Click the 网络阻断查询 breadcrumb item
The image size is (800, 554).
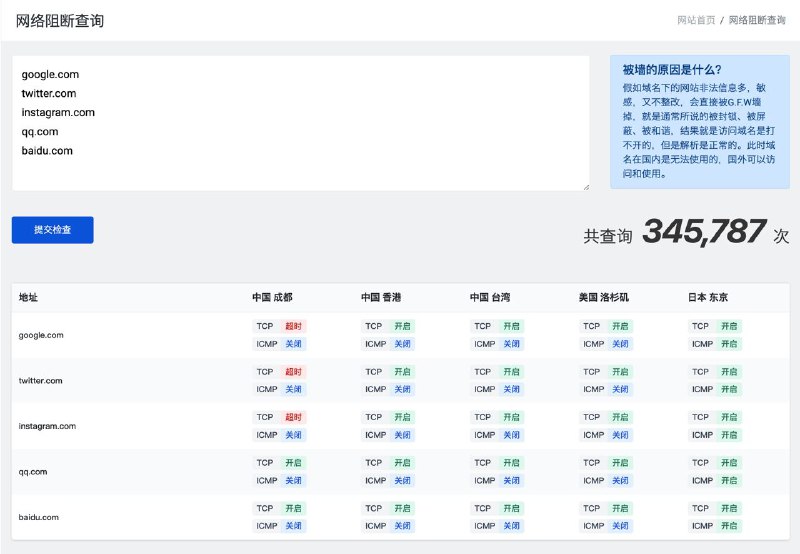click(757, 20)
